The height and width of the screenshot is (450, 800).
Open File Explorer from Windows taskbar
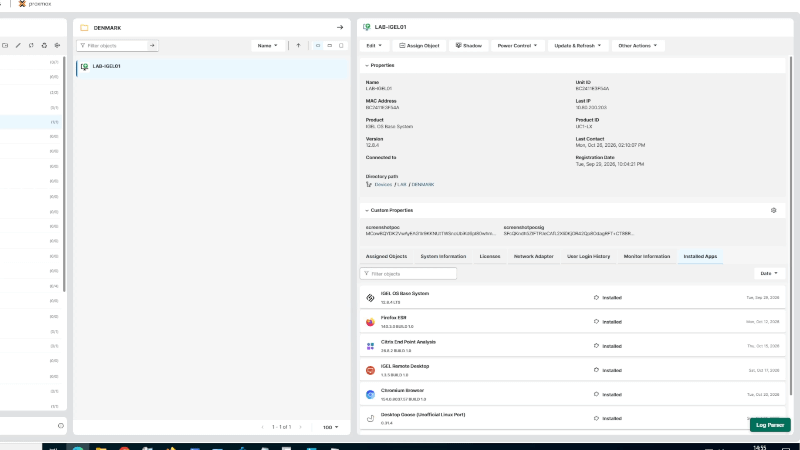pyautogui.click(x=101, y=448)
